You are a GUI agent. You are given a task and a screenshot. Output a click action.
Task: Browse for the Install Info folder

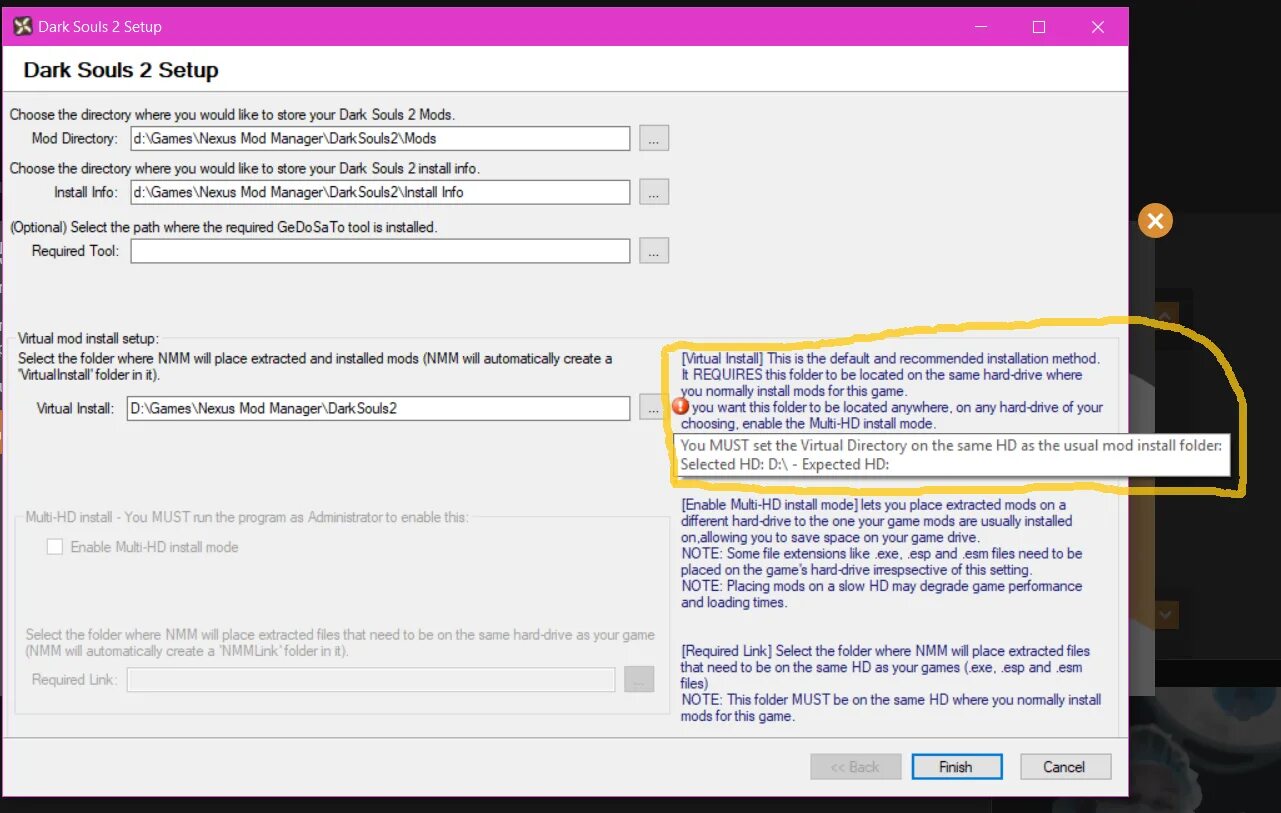click(x=653, y=192)
